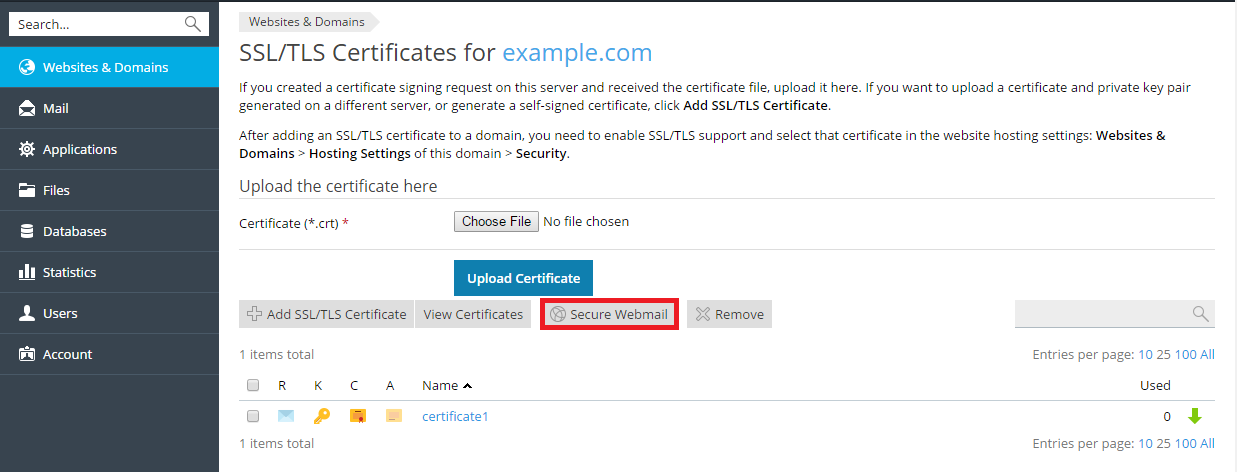Viewport: 1237px width, 472px height.
Task: Sort the list by the Name column
Action: tap(440, 385)
